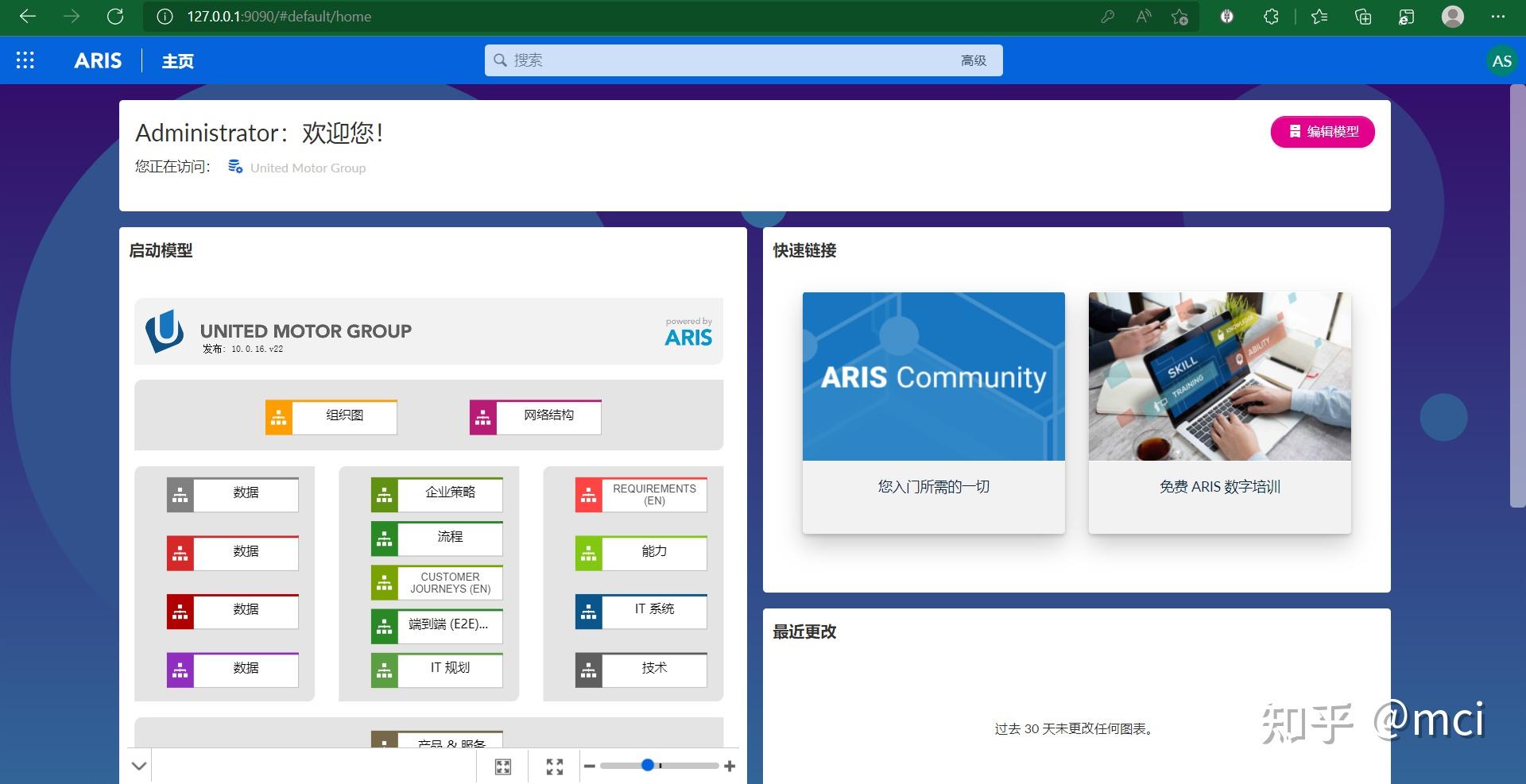Open the 网络结构 model tile

[536, 417]
